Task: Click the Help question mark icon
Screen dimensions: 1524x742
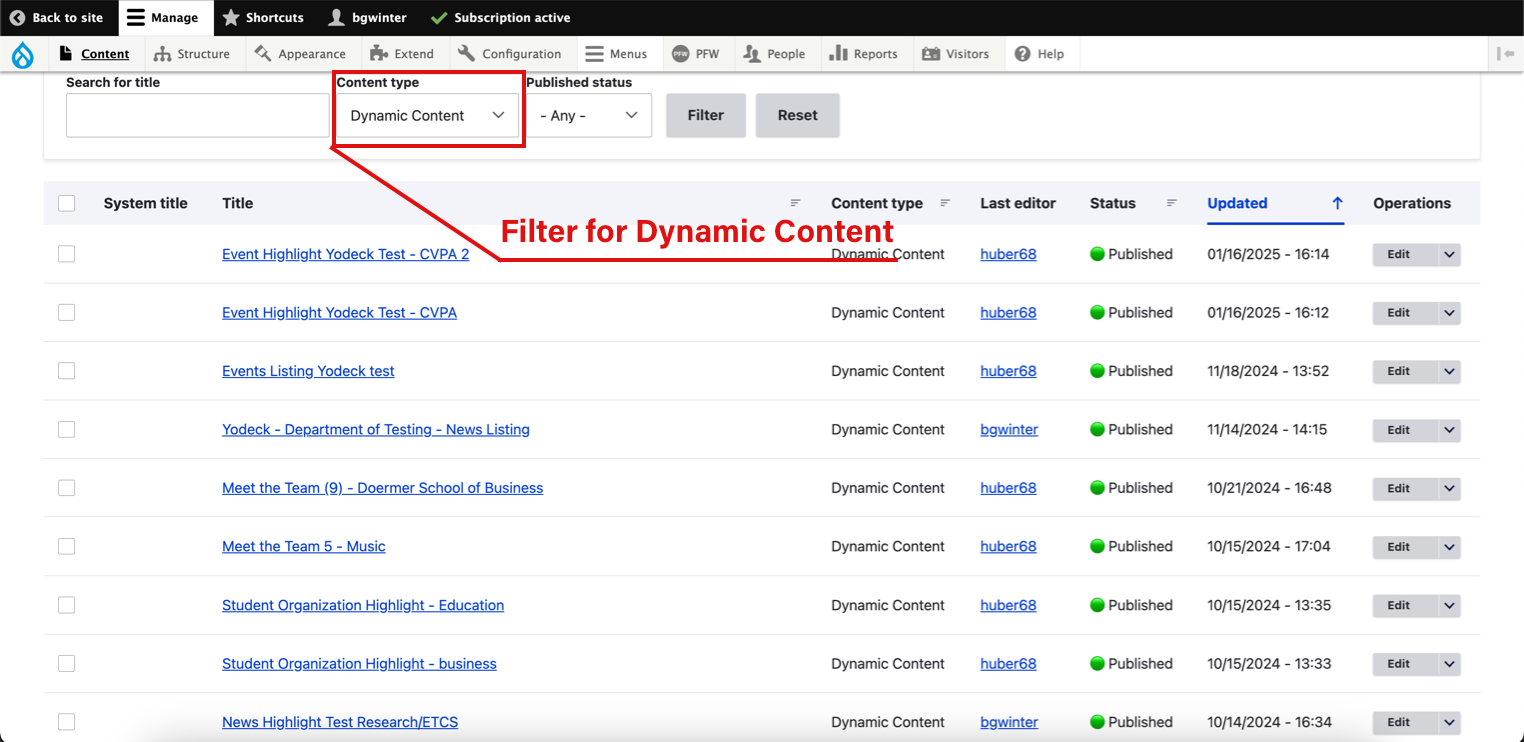Action: coord(1022,54)
